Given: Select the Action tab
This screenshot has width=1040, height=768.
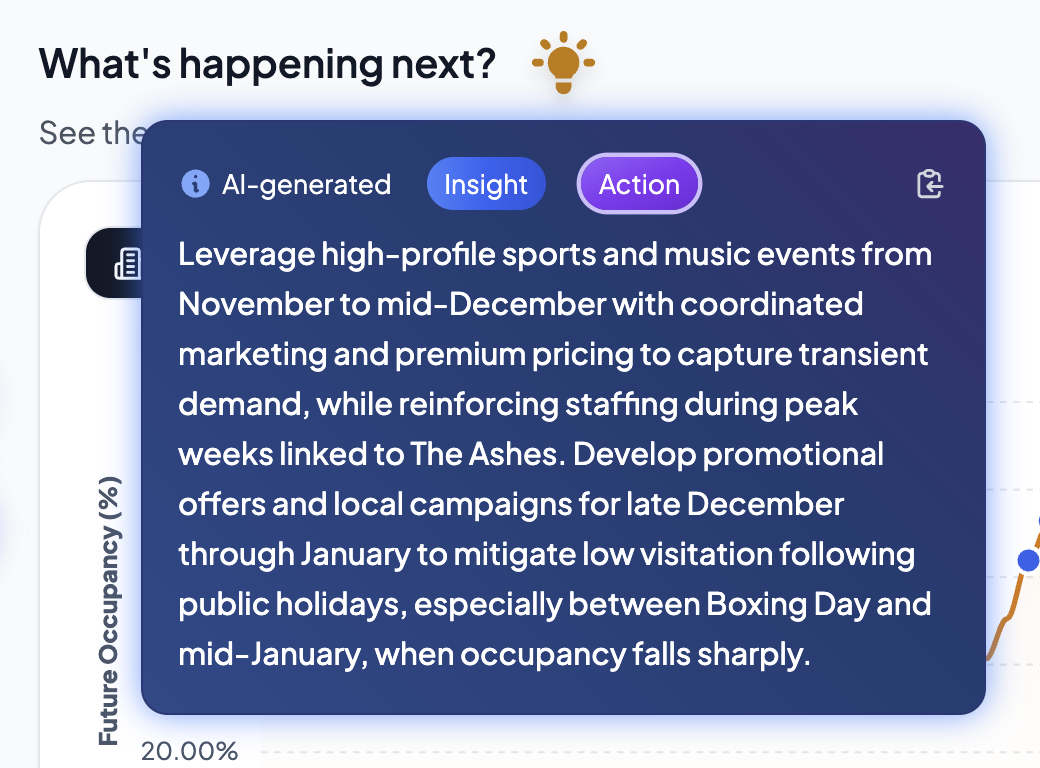Looking at the screenshot, I should (x=639, y=185).
